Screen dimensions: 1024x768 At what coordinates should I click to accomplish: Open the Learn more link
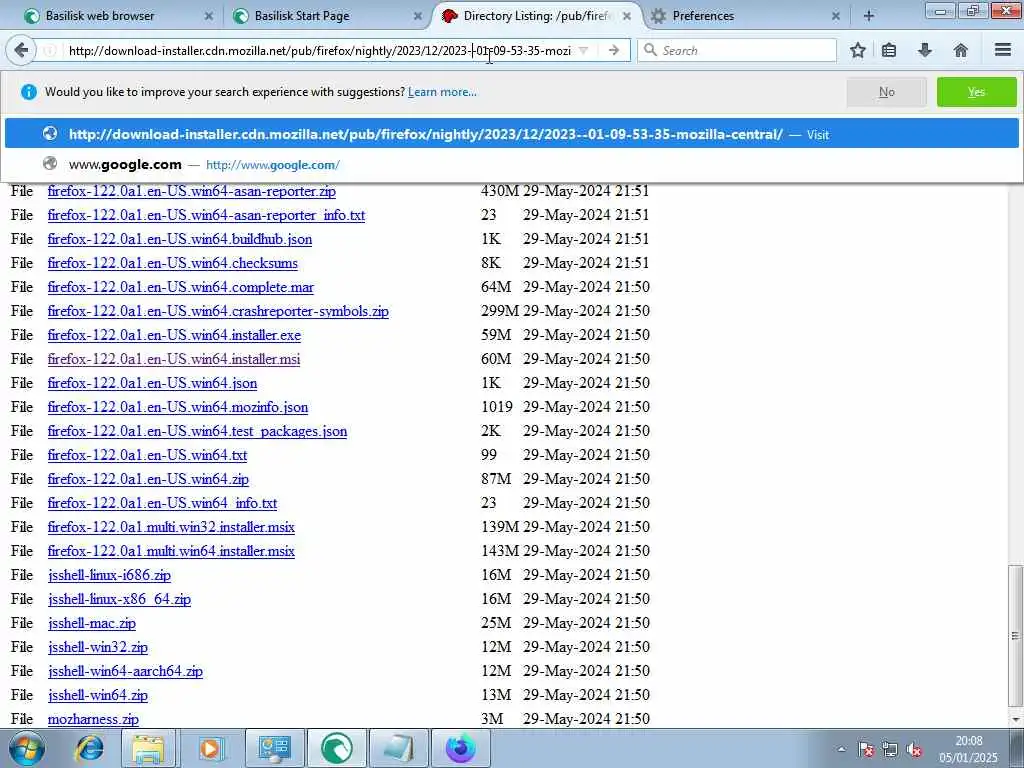pos(442,92)
